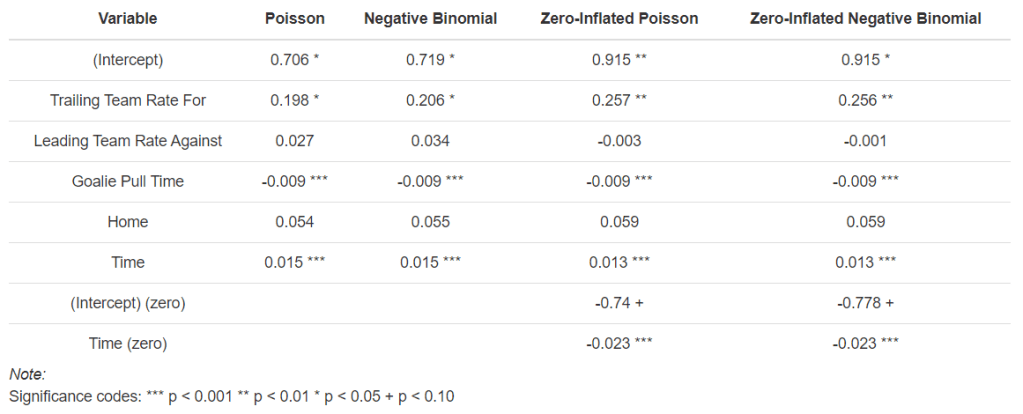This screenshot has height=414, width=1023.
Task: Select the "Time (zero)" row label
Action: click(128, 344)
